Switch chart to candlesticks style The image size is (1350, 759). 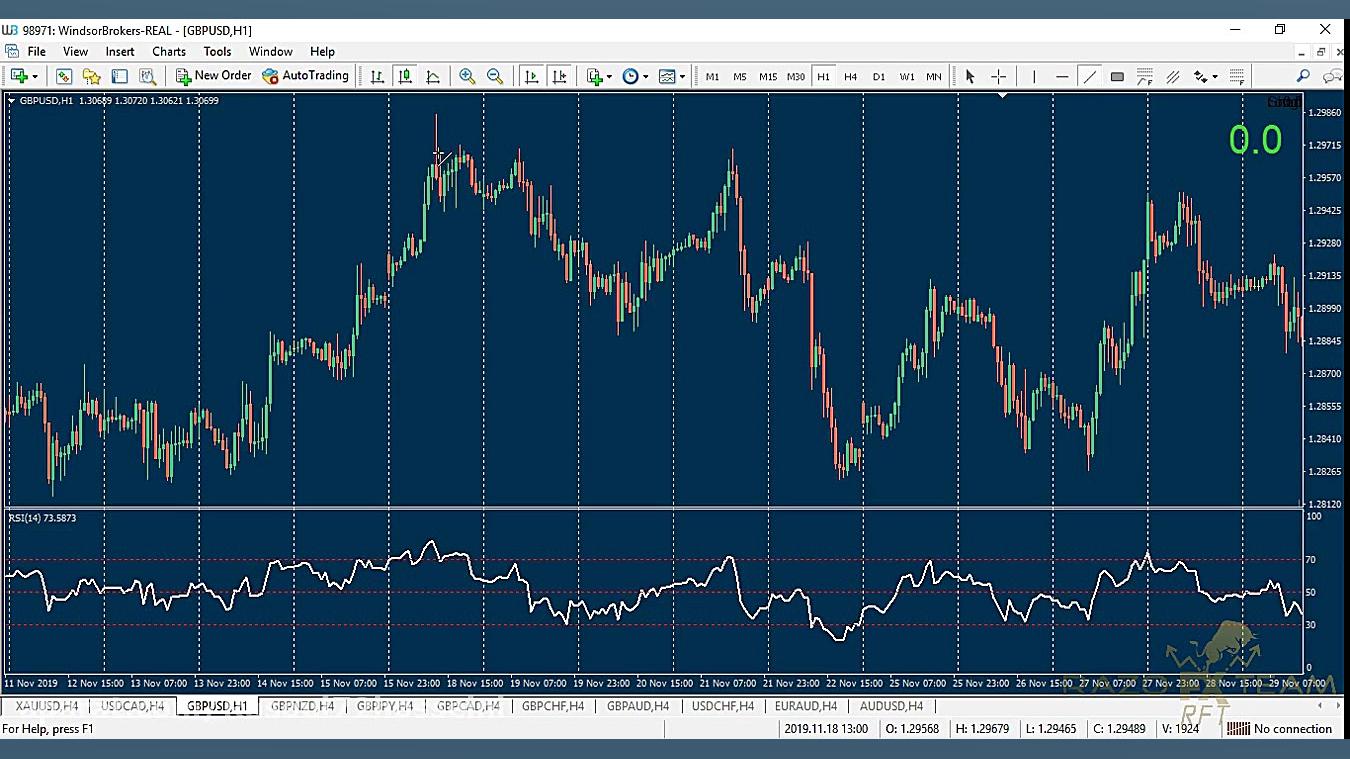pos(405,76)
